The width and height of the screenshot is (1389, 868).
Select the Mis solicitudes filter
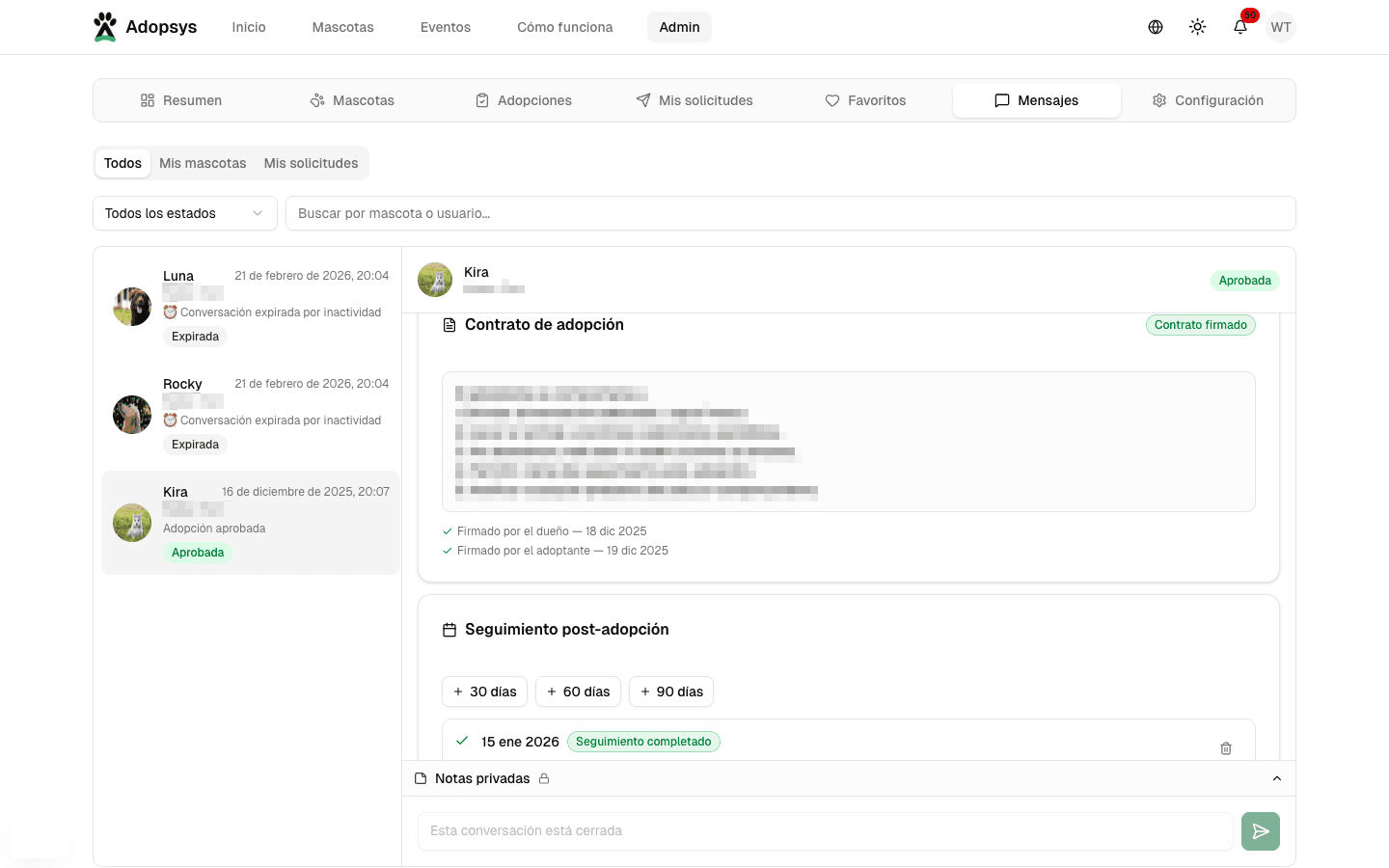pos(311,163)
